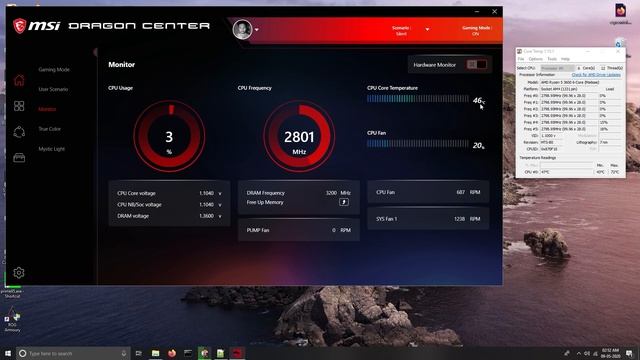This screenshot has width=640, height=360.
Task: Open the Firefox-style desktop shortcut at top right
Action: pos(620,13)
